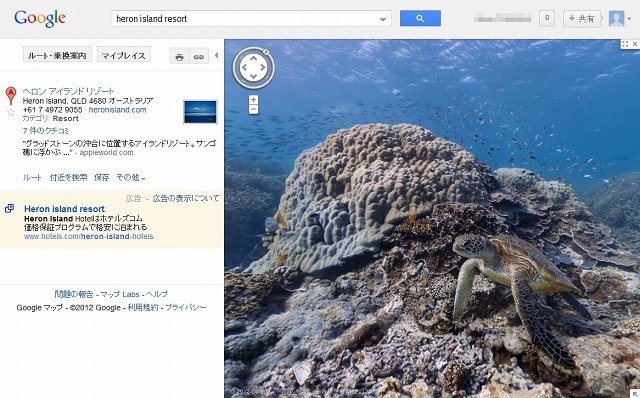Pan right with the Street View compass arrow
Screen dimensions: 640x398
click(x=263, y=67)
